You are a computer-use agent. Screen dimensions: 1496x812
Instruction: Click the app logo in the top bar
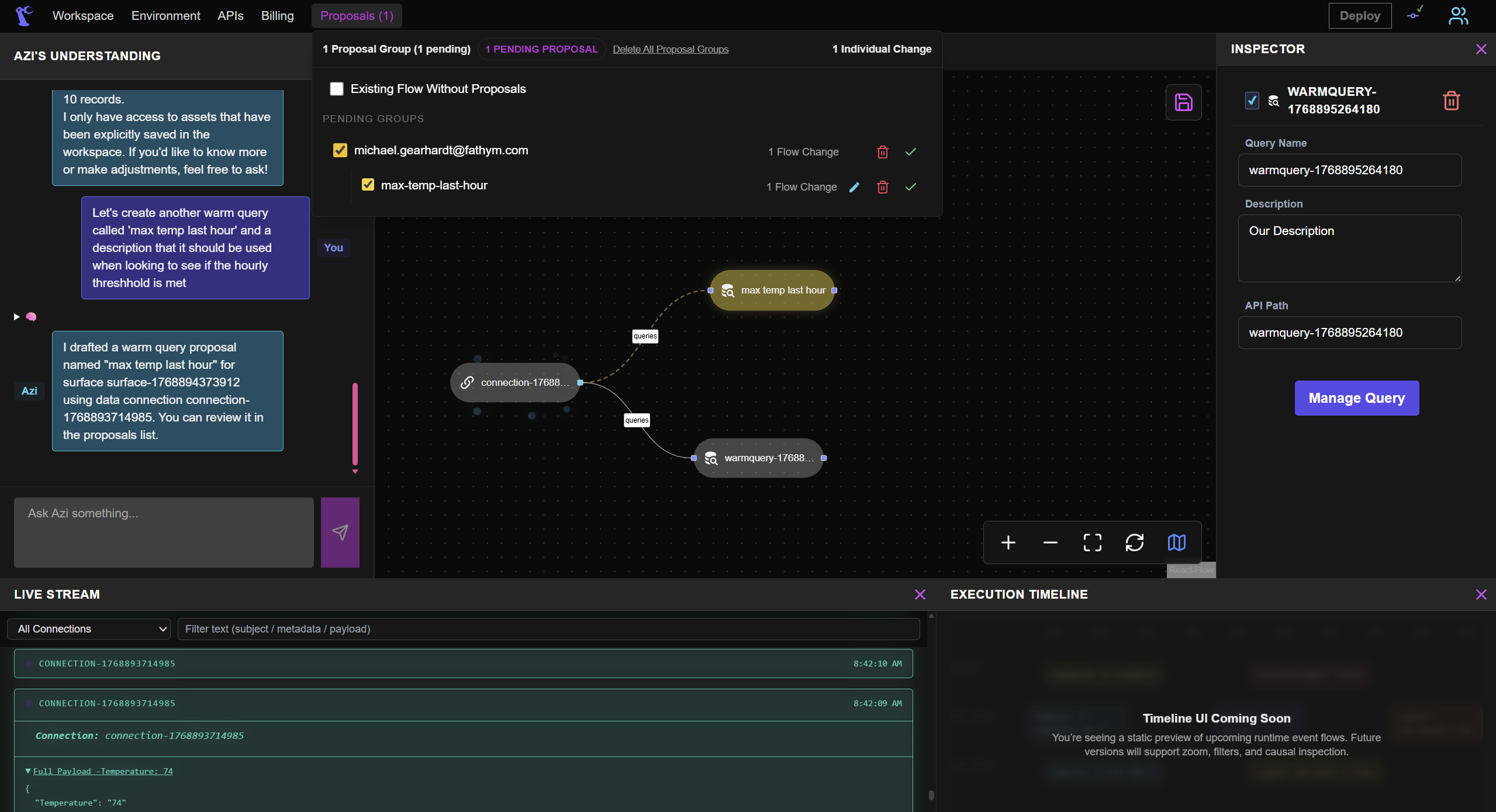click(23, 16)
